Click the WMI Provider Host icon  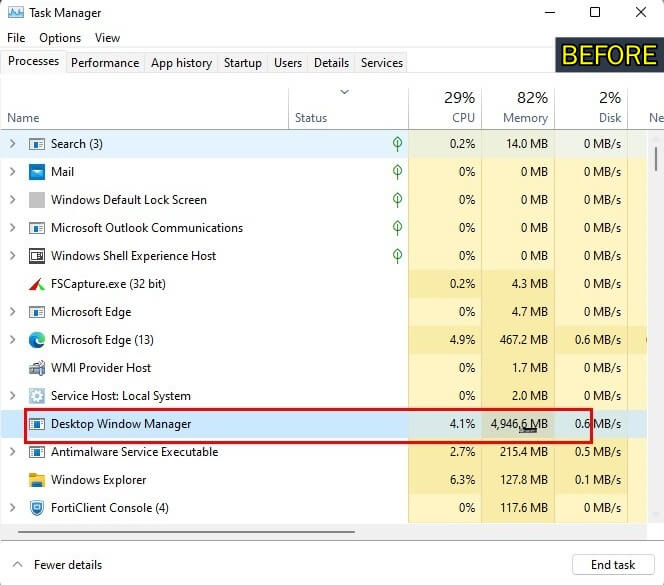(37, 368)
